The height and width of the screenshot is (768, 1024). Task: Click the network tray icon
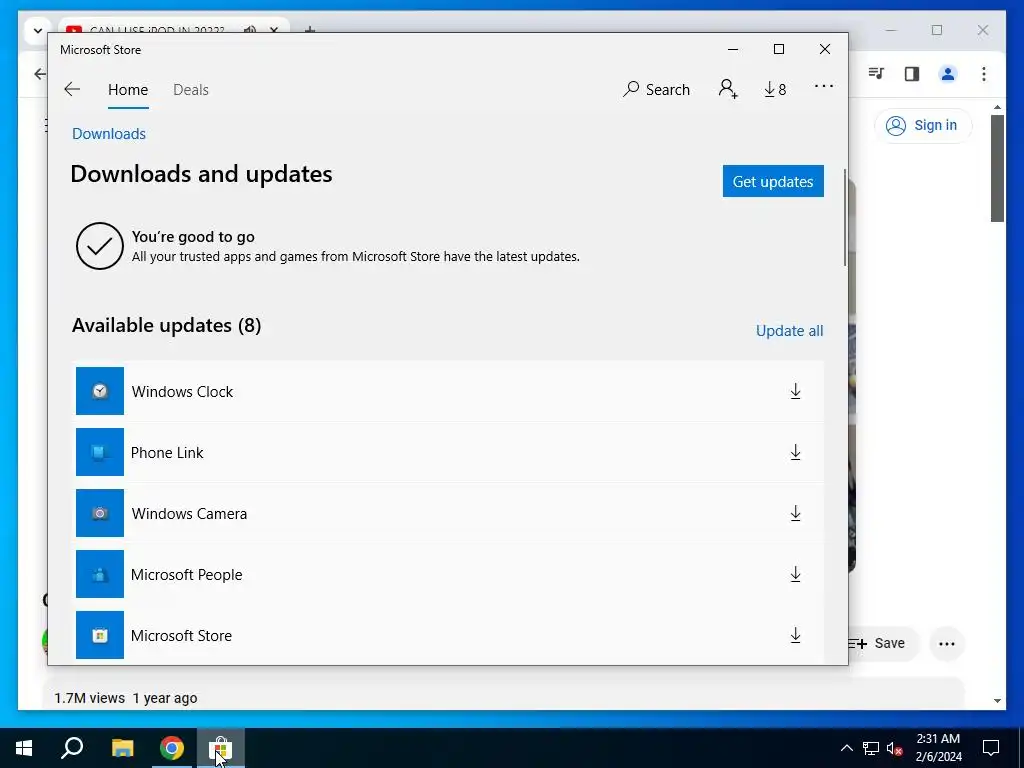coord(871,748)
